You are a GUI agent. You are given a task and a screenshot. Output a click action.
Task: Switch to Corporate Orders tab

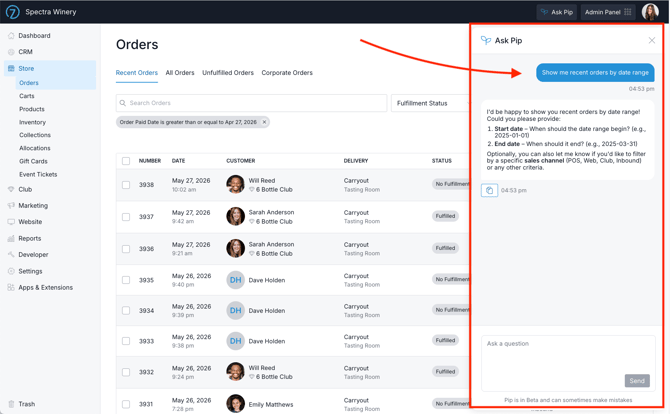click(287, 73)
